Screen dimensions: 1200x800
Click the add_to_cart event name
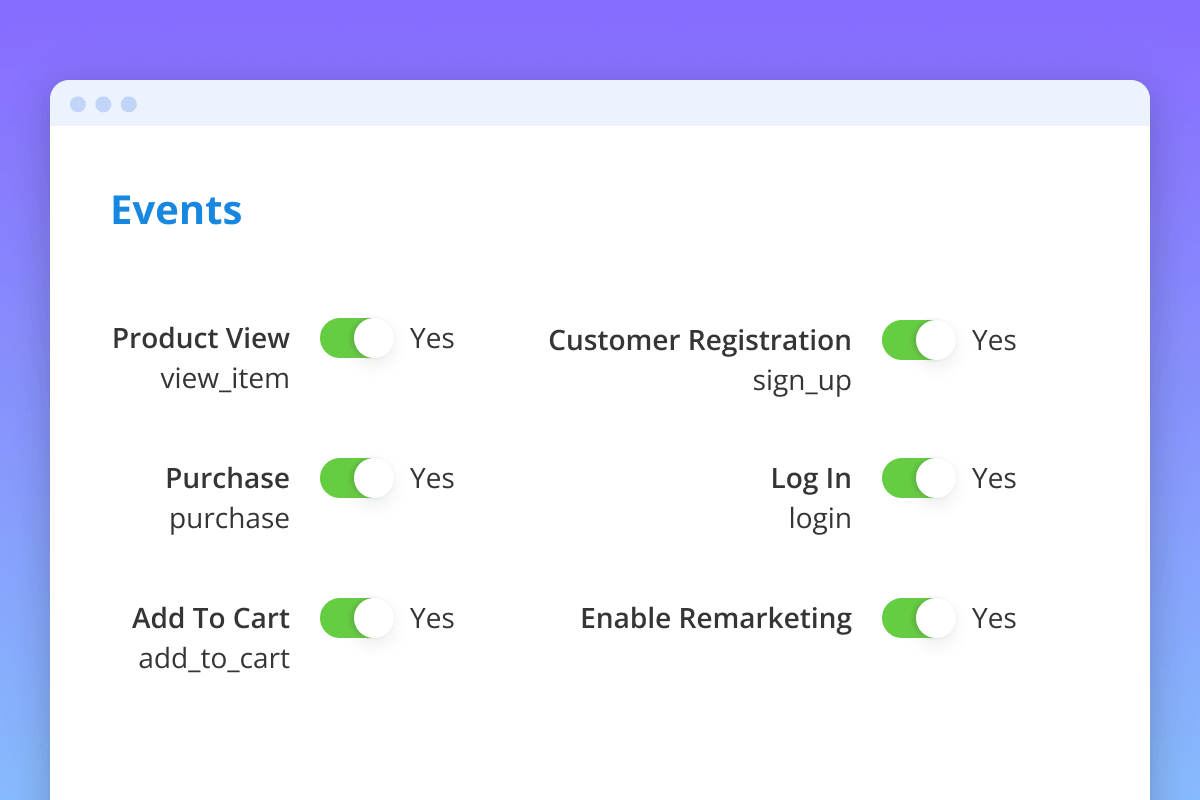pos(214,659)
